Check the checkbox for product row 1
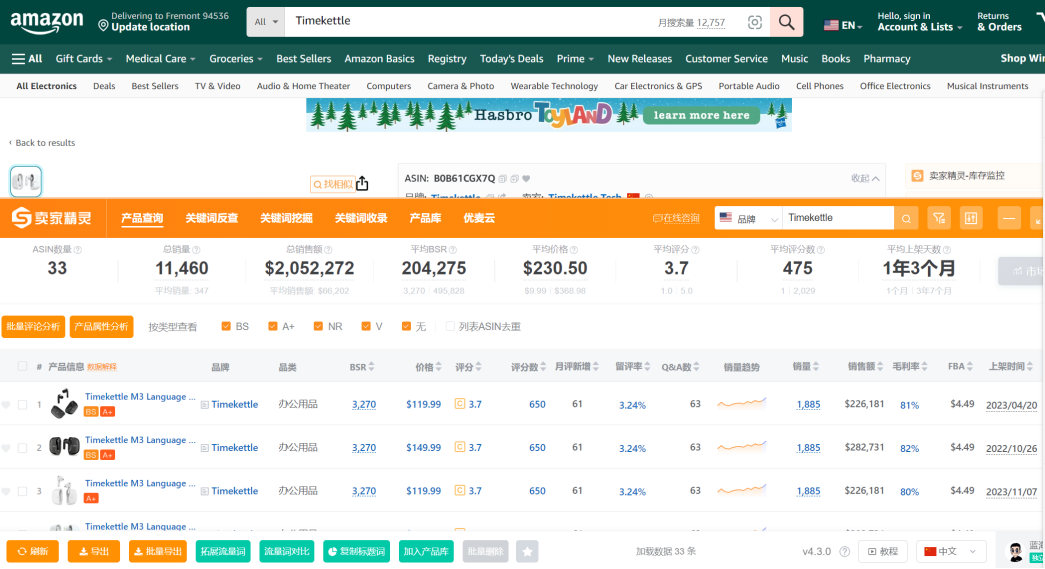This screenshot has width=1045, height=569. coord(23,404)
